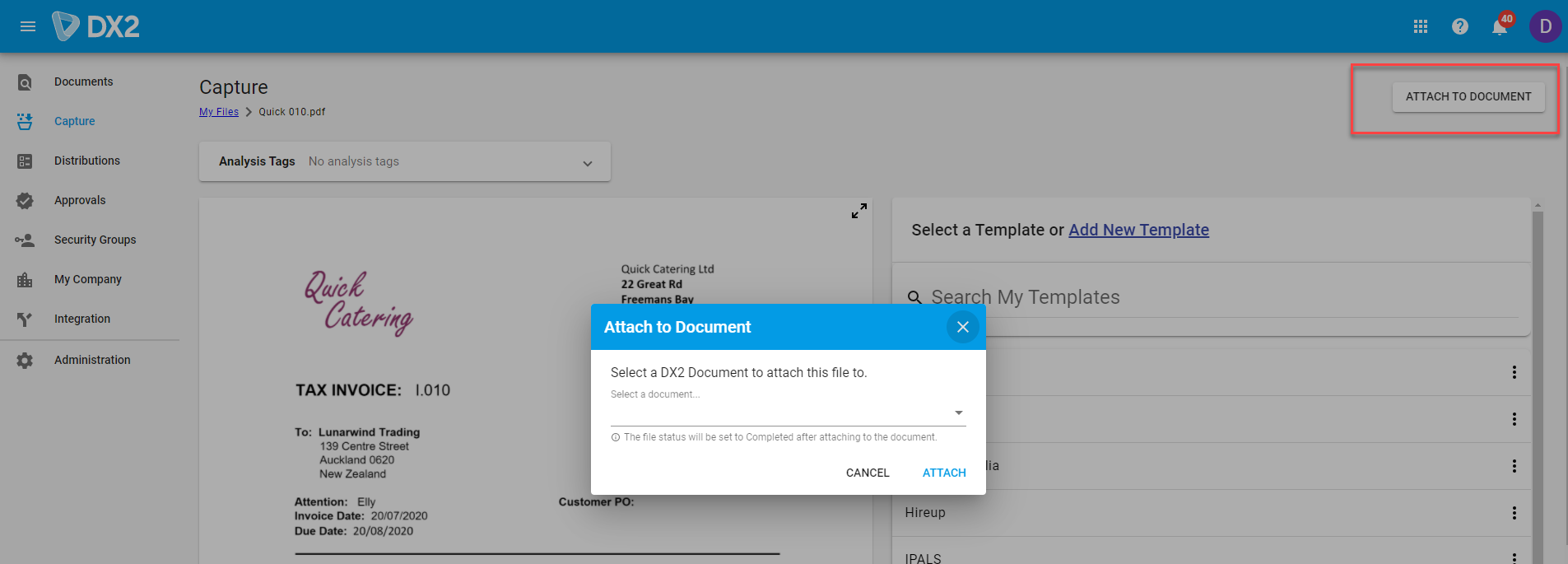Select the IPALS template row
The image size is (1568, 564).
[1212, 552]
